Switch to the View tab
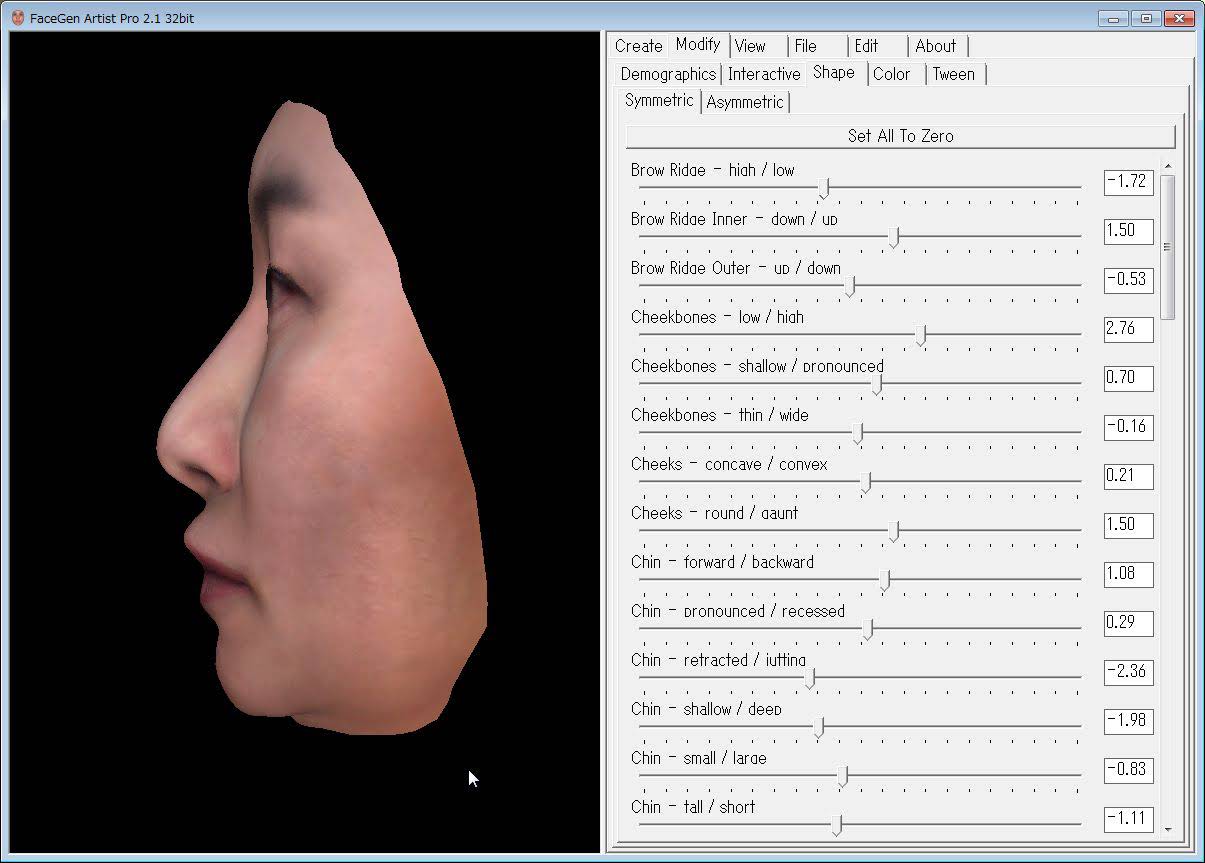The height and width of the screenshot is (863, 1205). point(750,46)
